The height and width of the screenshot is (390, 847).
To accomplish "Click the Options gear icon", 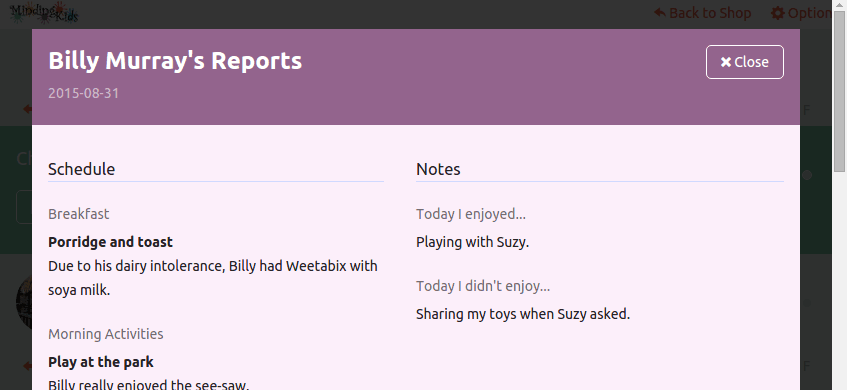I will coord(777,13).
